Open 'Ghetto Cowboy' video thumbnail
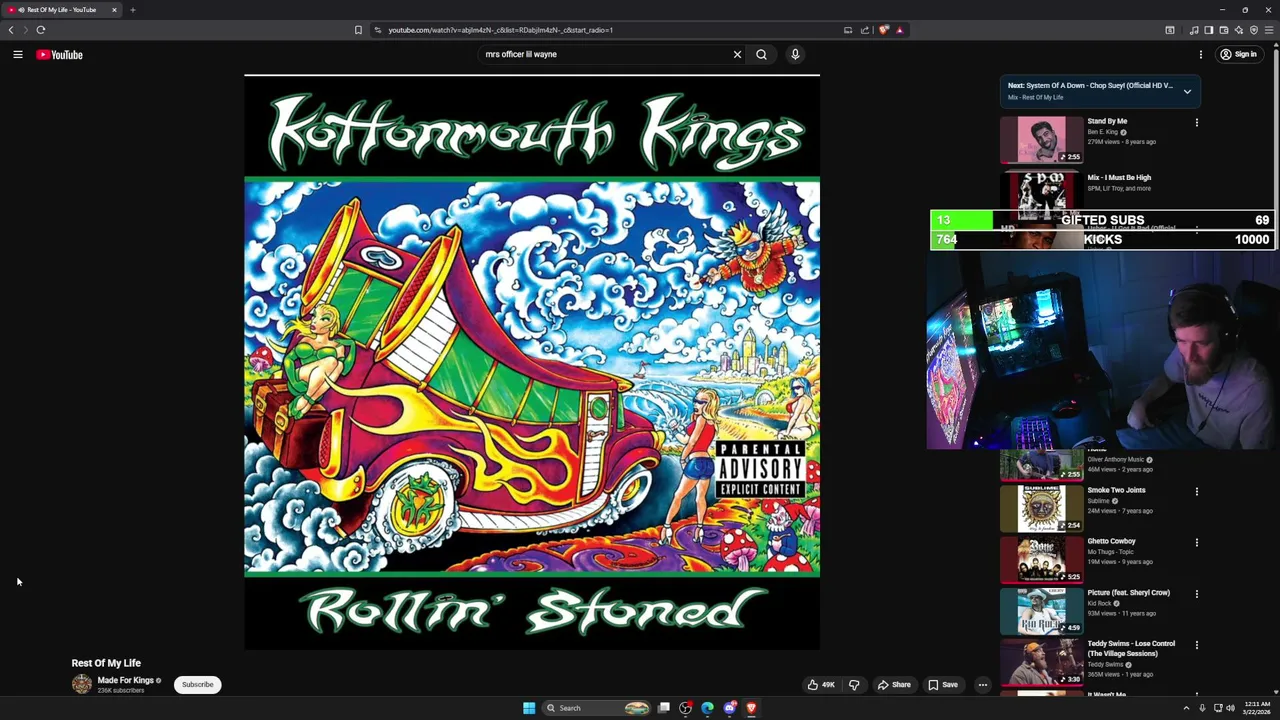This screenshot has width=1280, height=720. pos(1041,559)
